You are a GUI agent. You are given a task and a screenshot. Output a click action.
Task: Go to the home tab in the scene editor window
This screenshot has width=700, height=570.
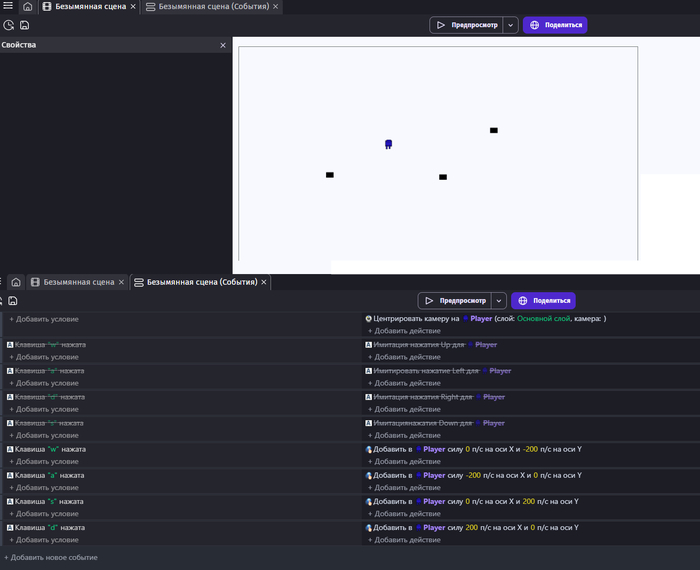click(28, 7)
